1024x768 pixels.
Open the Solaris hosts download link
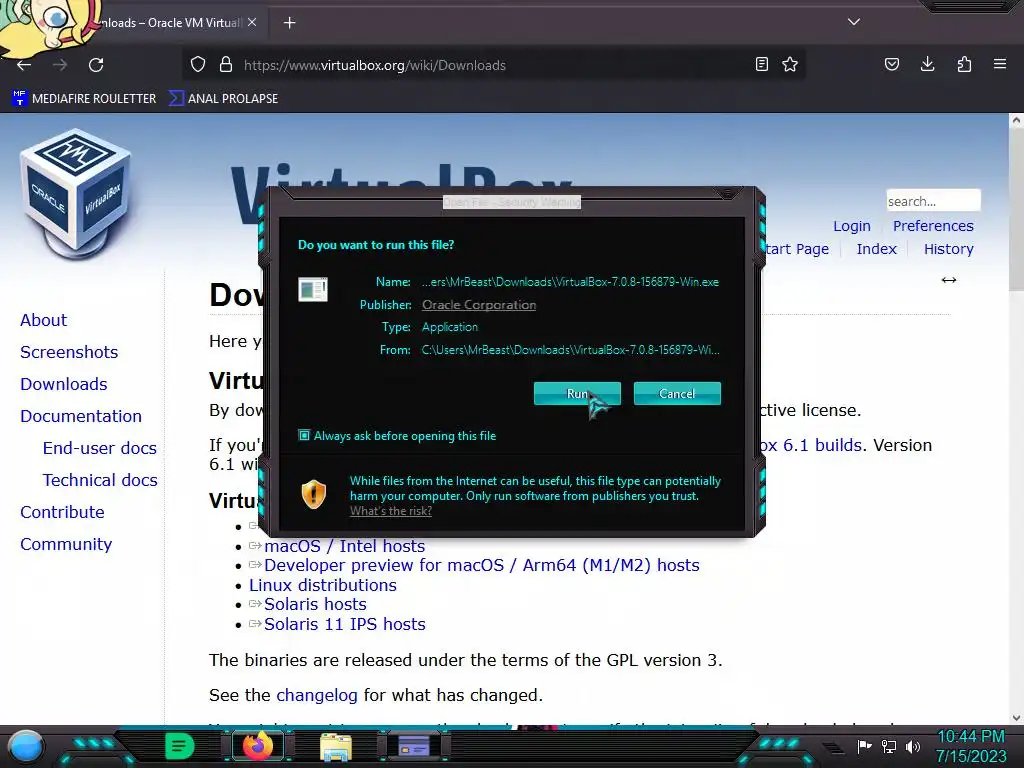pyautogui.click(x=315, y=604)
